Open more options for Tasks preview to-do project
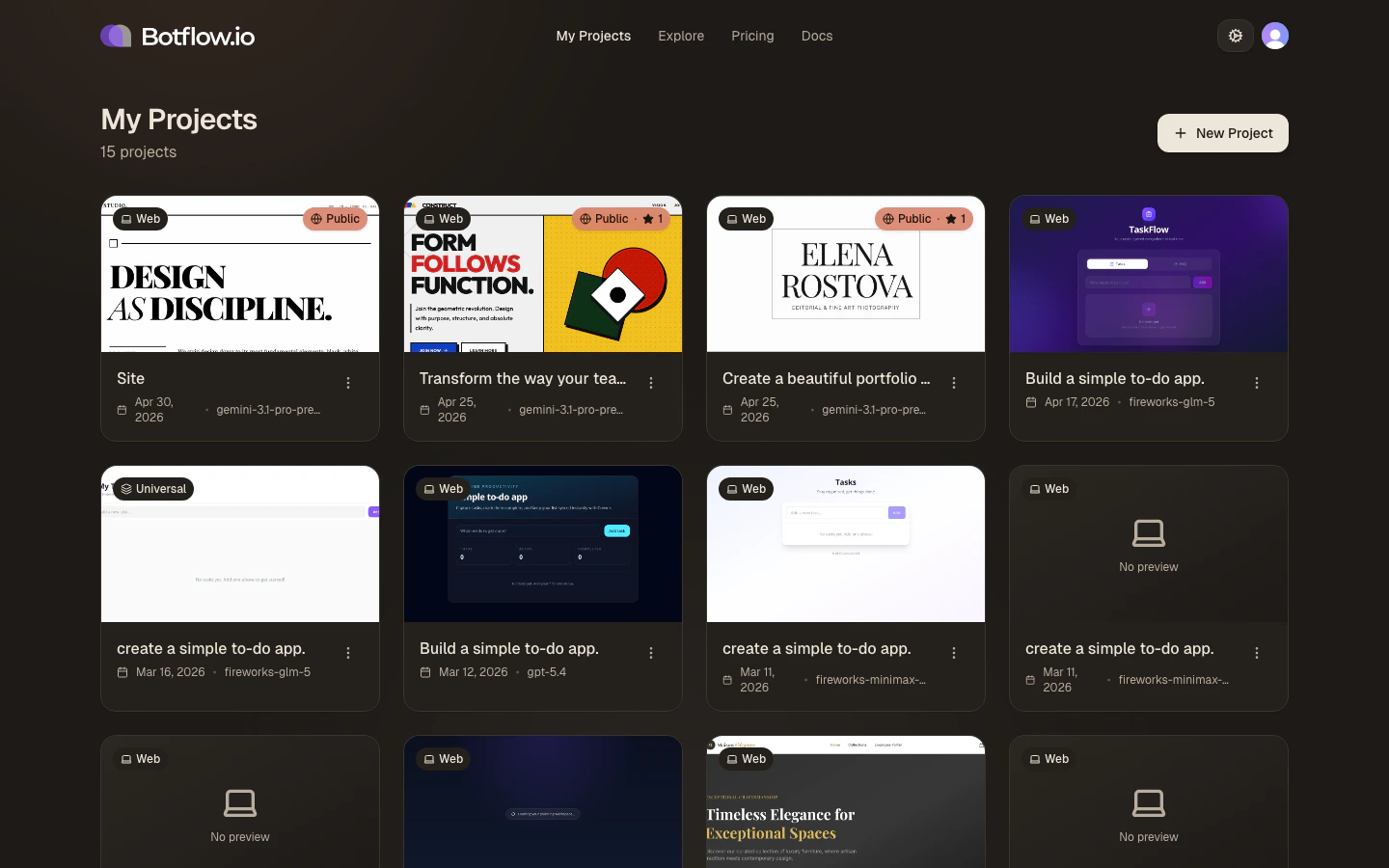The height and width of the screenshot is (868, 1389). [954, 653]
